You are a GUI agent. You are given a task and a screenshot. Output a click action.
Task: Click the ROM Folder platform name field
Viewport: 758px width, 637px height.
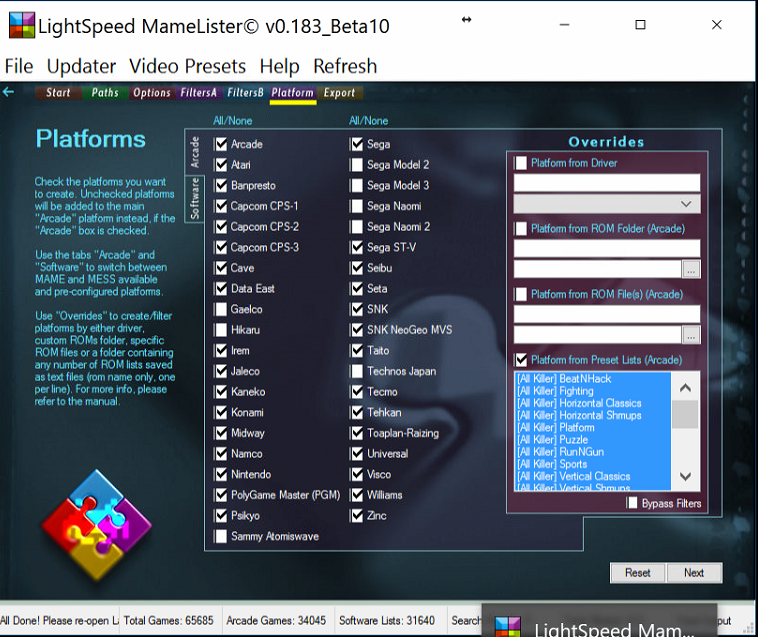[607, 248]
